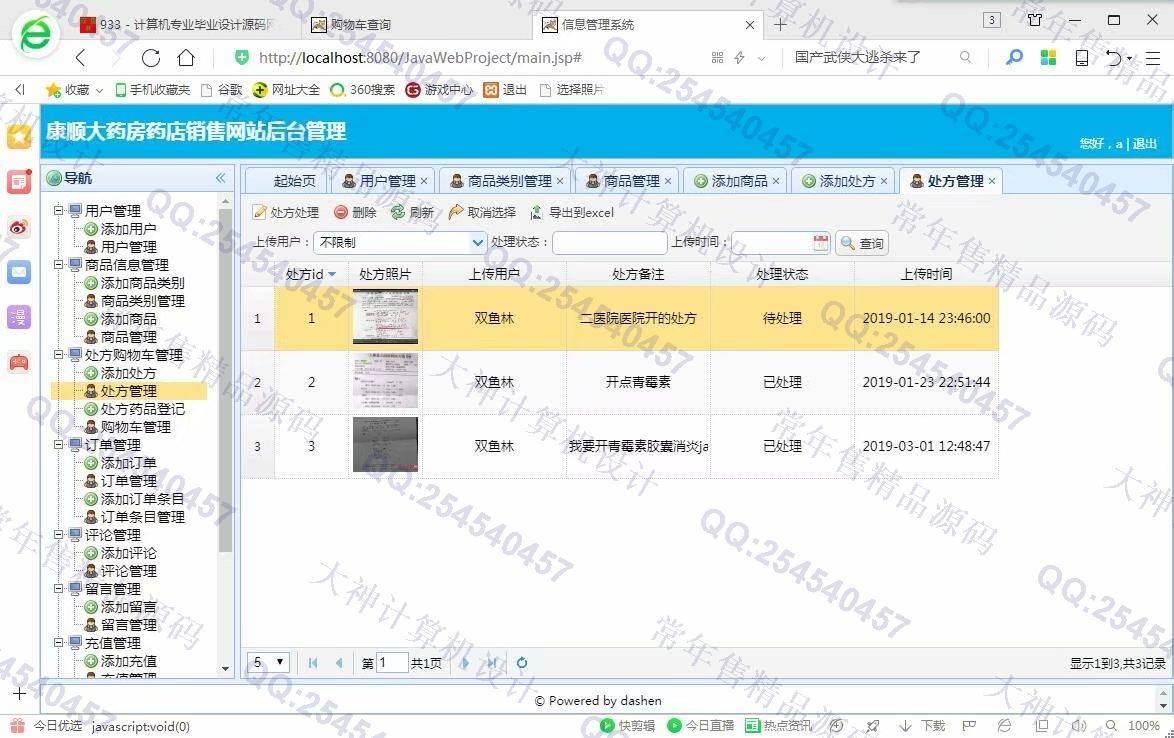Go to browser home page icon

pyautogui.click(x=186, y=57)
